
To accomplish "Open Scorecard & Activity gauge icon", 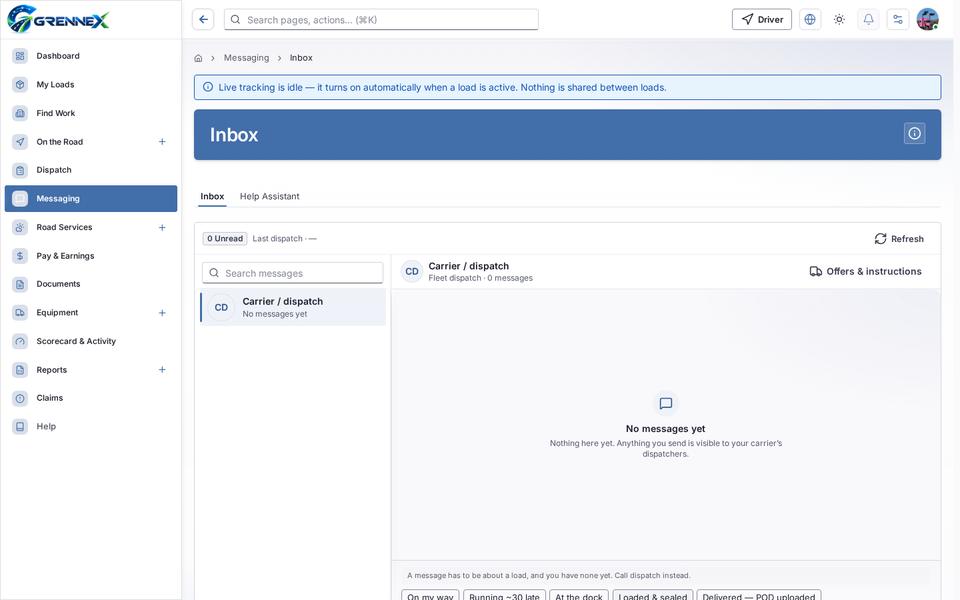I will pos(20,341).
